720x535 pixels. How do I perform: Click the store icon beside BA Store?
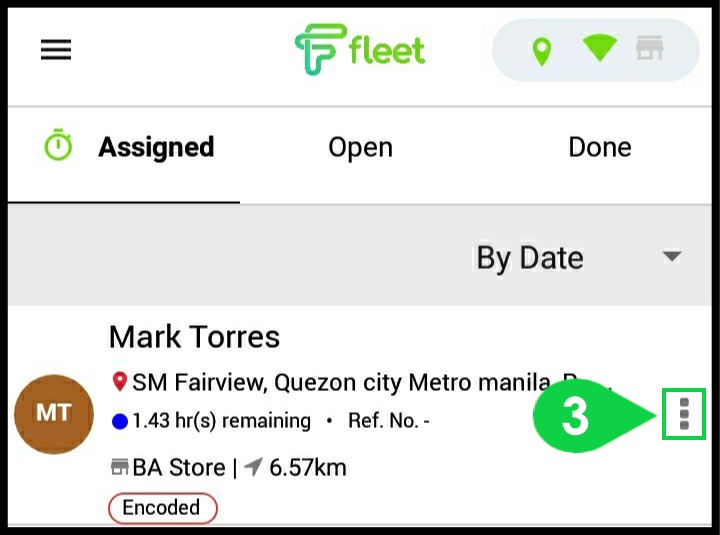point(120,467)
